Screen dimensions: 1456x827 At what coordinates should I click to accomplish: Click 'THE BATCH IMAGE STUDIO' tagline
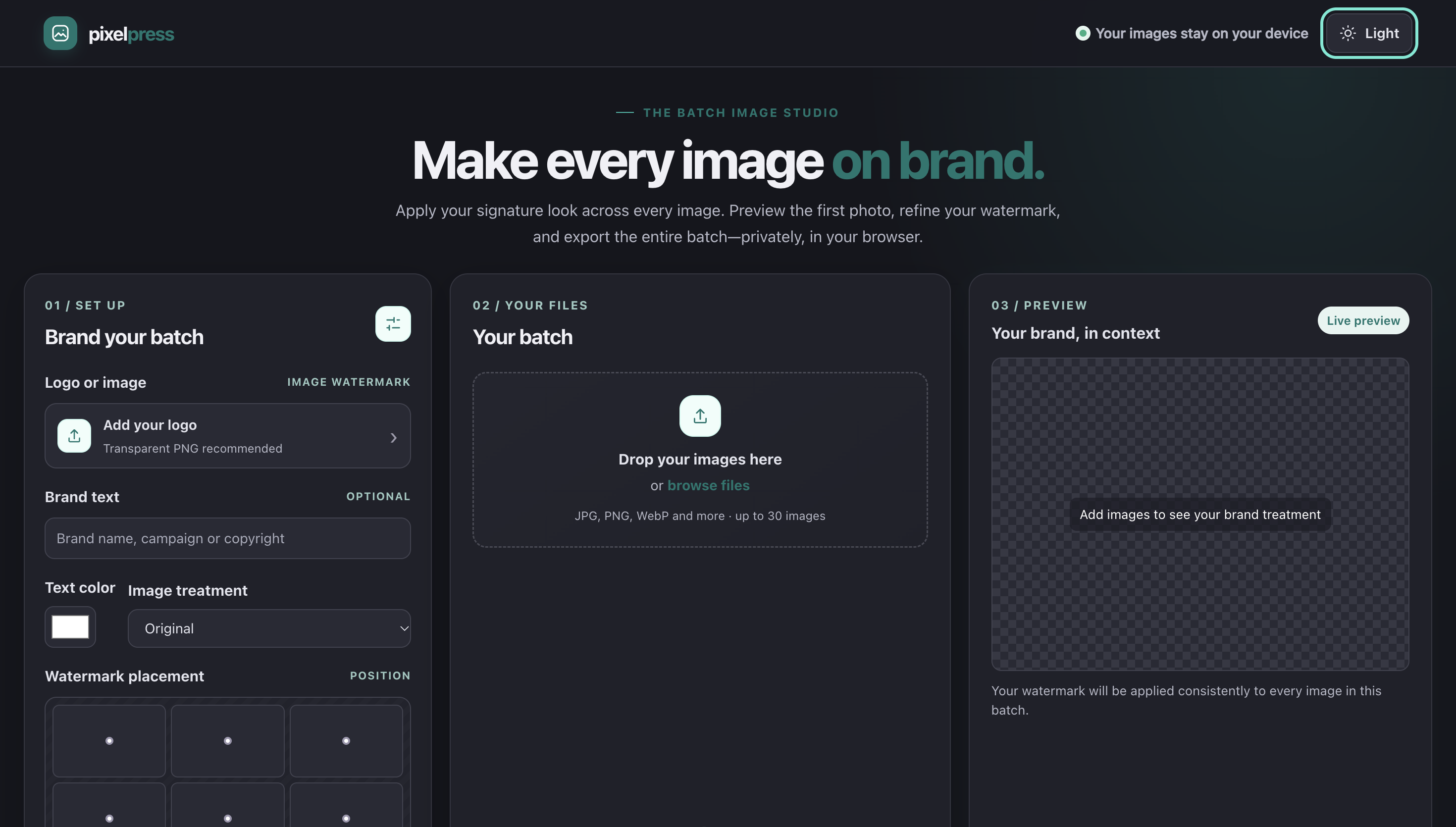[740, 112]
